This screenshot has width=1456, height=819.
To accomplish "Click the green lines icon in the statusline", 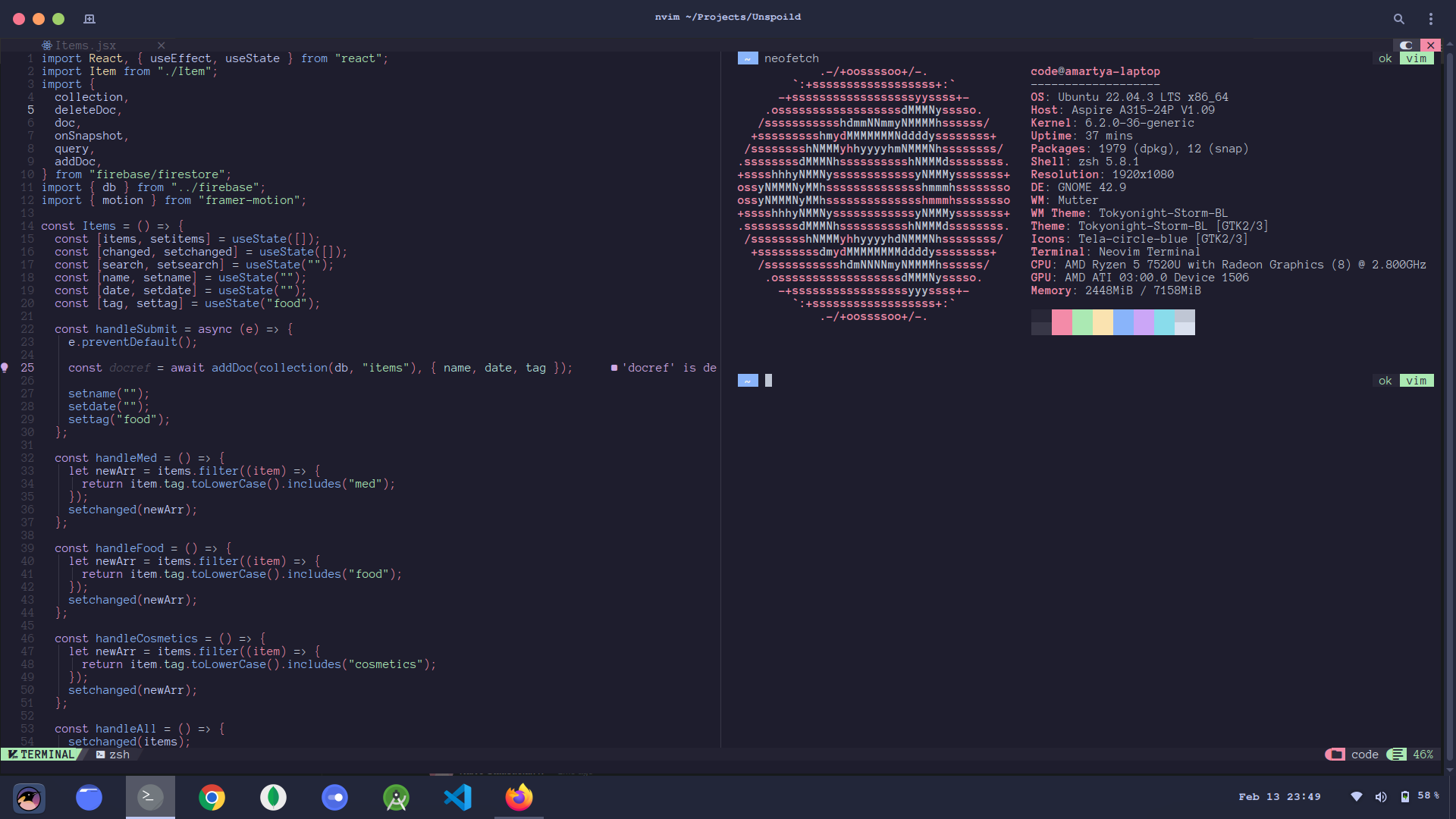I will click(x=1397, y=755).
